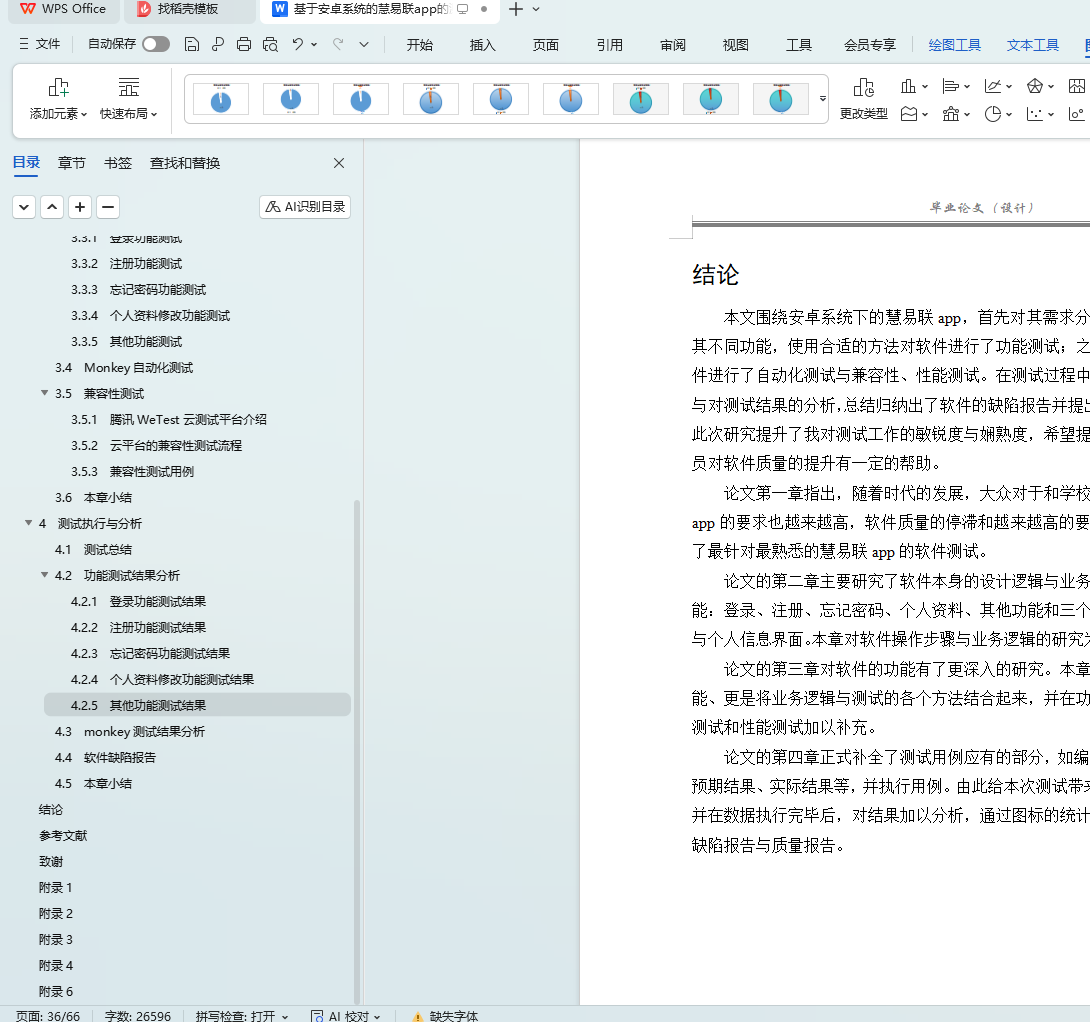This screenshot has height=1022, width=1090.
Task: Toggle the 自动保存 autosave switch
Action: (x=155, y=44)
